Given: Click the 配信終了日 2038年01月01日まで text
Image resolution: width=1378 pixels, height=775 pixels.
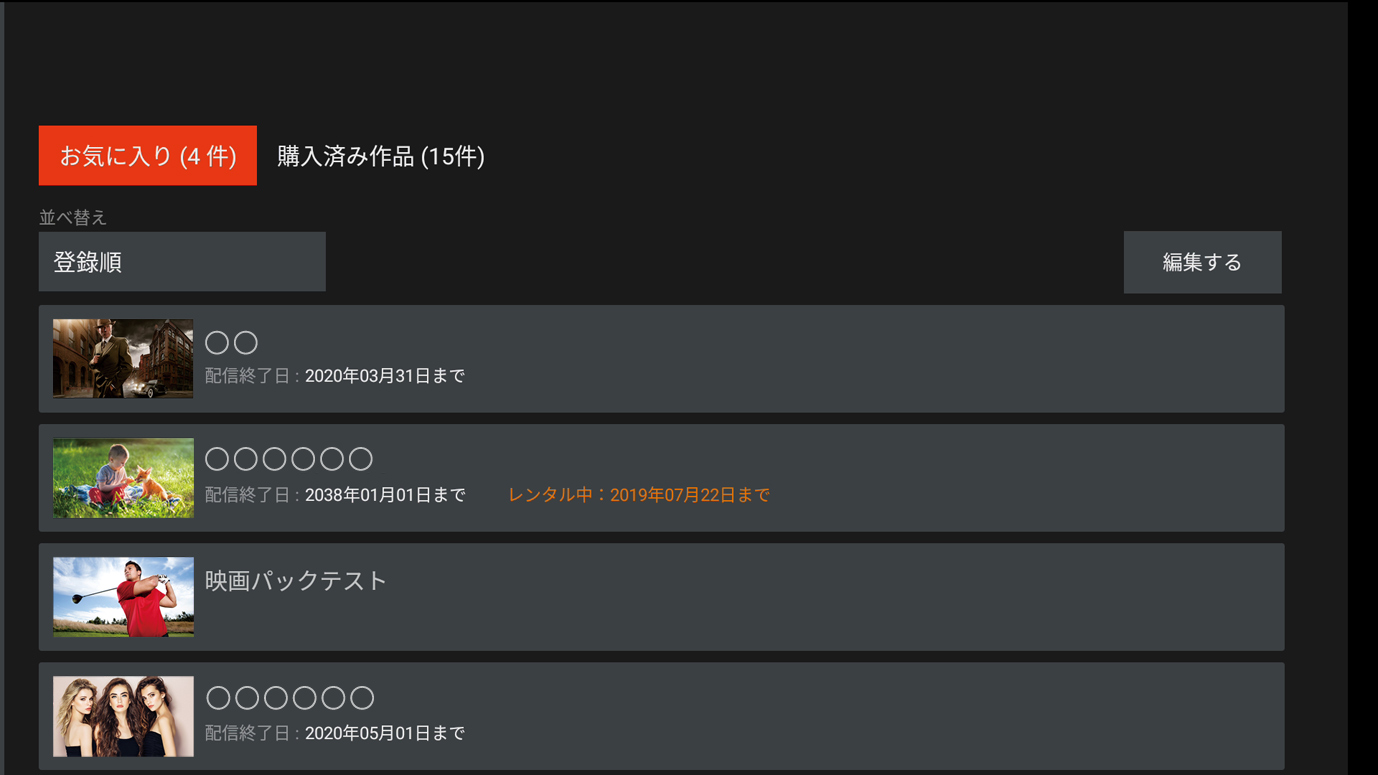Looking at the screenshot, I should tap(335, 495).
